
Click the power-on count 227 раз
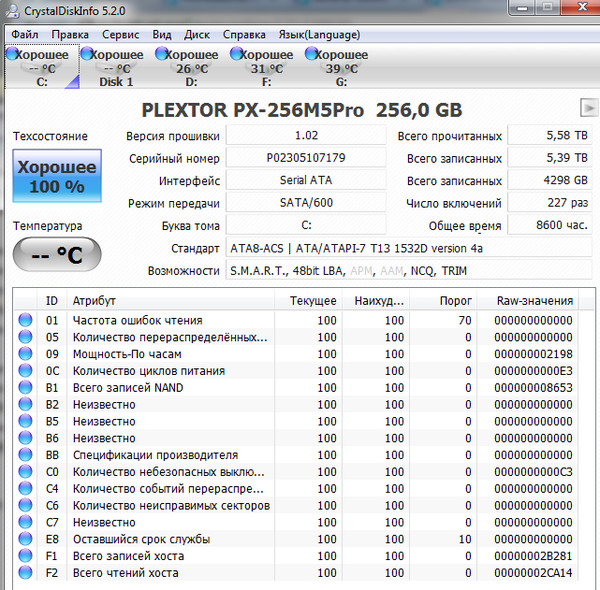click(550, 203)
